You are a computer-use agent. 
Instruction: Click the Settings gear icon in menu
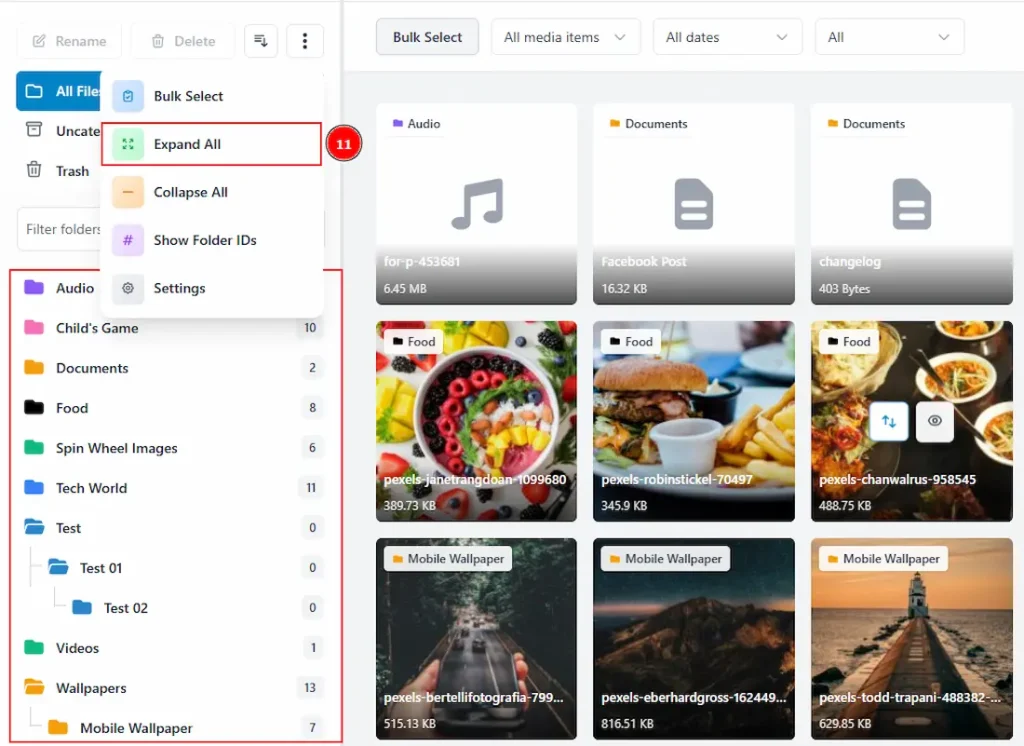(128, 288)
